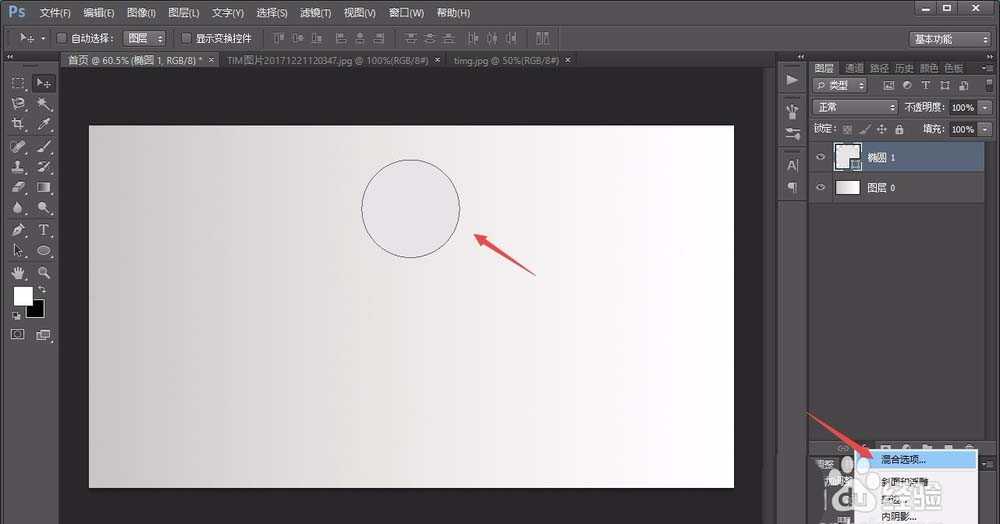Select the Gradient tool
The image size is (1000, 524).
(x=43, y=187)
